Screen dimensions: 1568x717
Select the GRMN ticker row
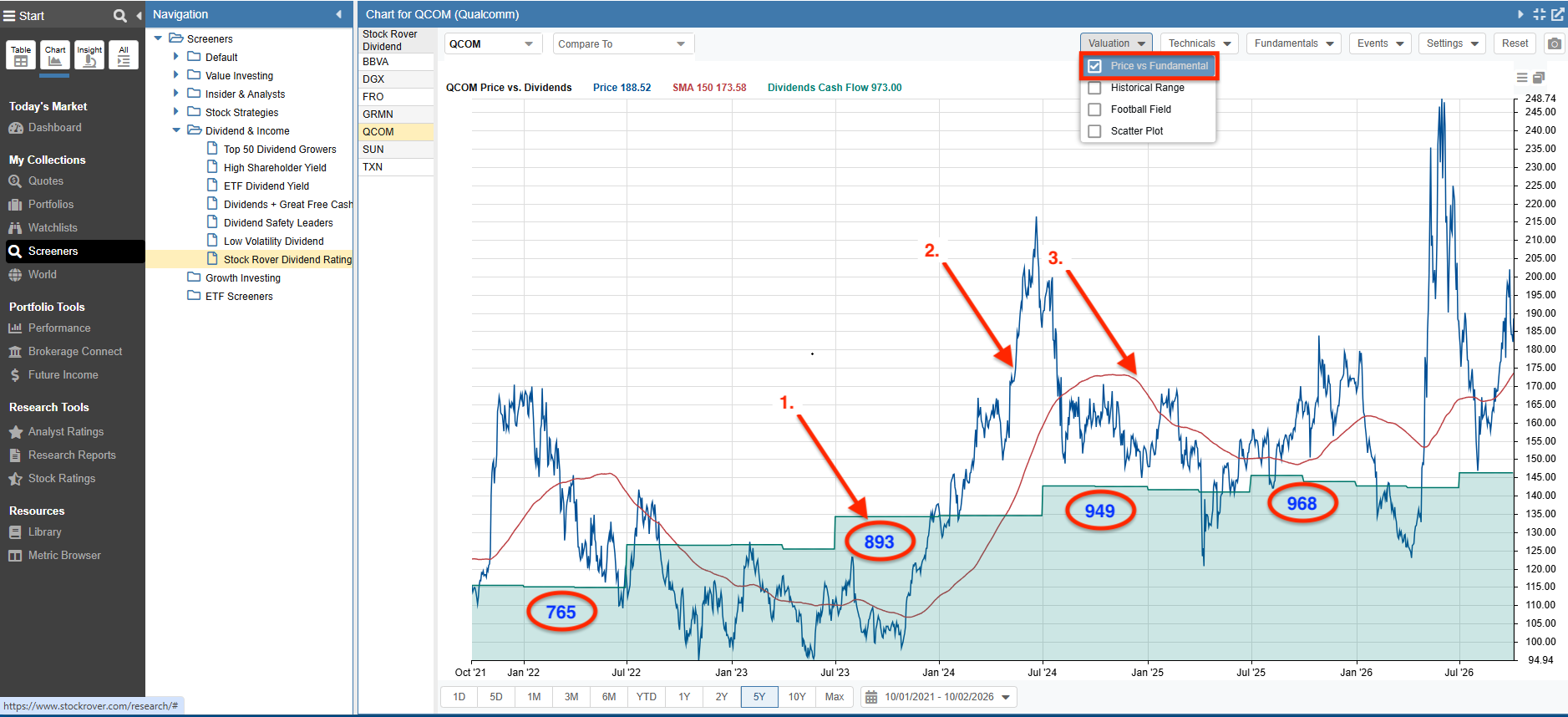point(396,114)
